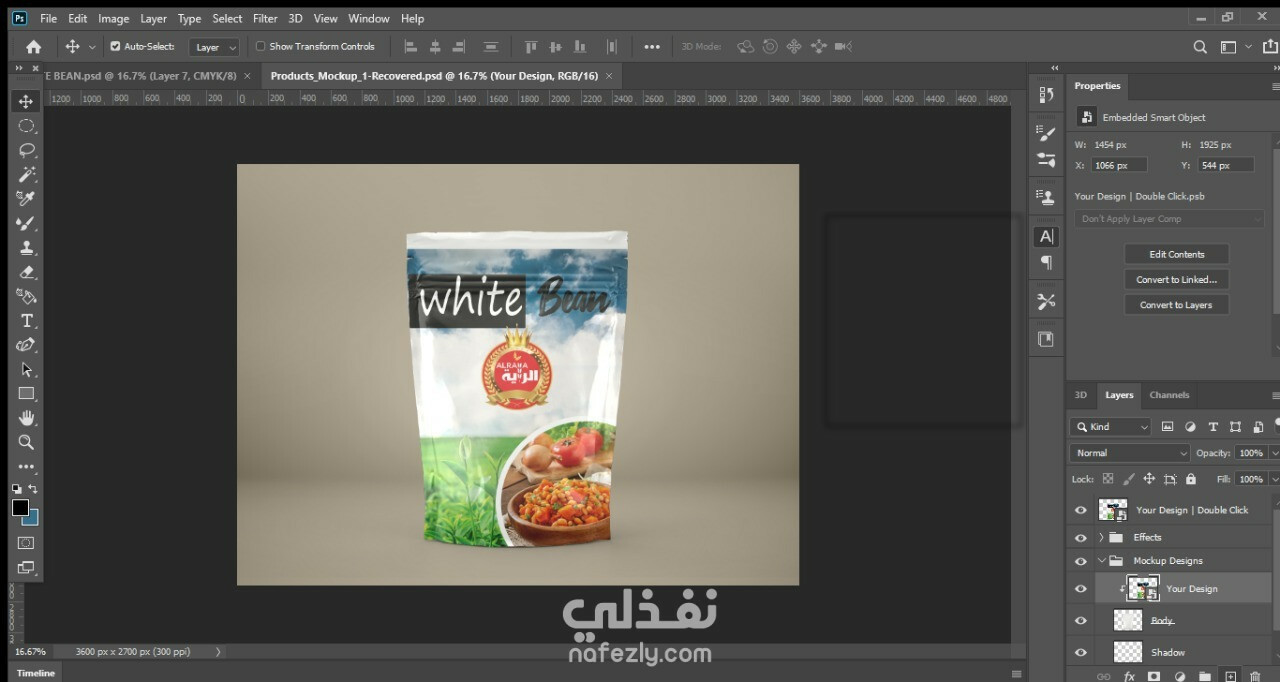Hide the Shadow layer
Screen dimensions: 1280x682
pyautogui.click(x=1080, y=652)
